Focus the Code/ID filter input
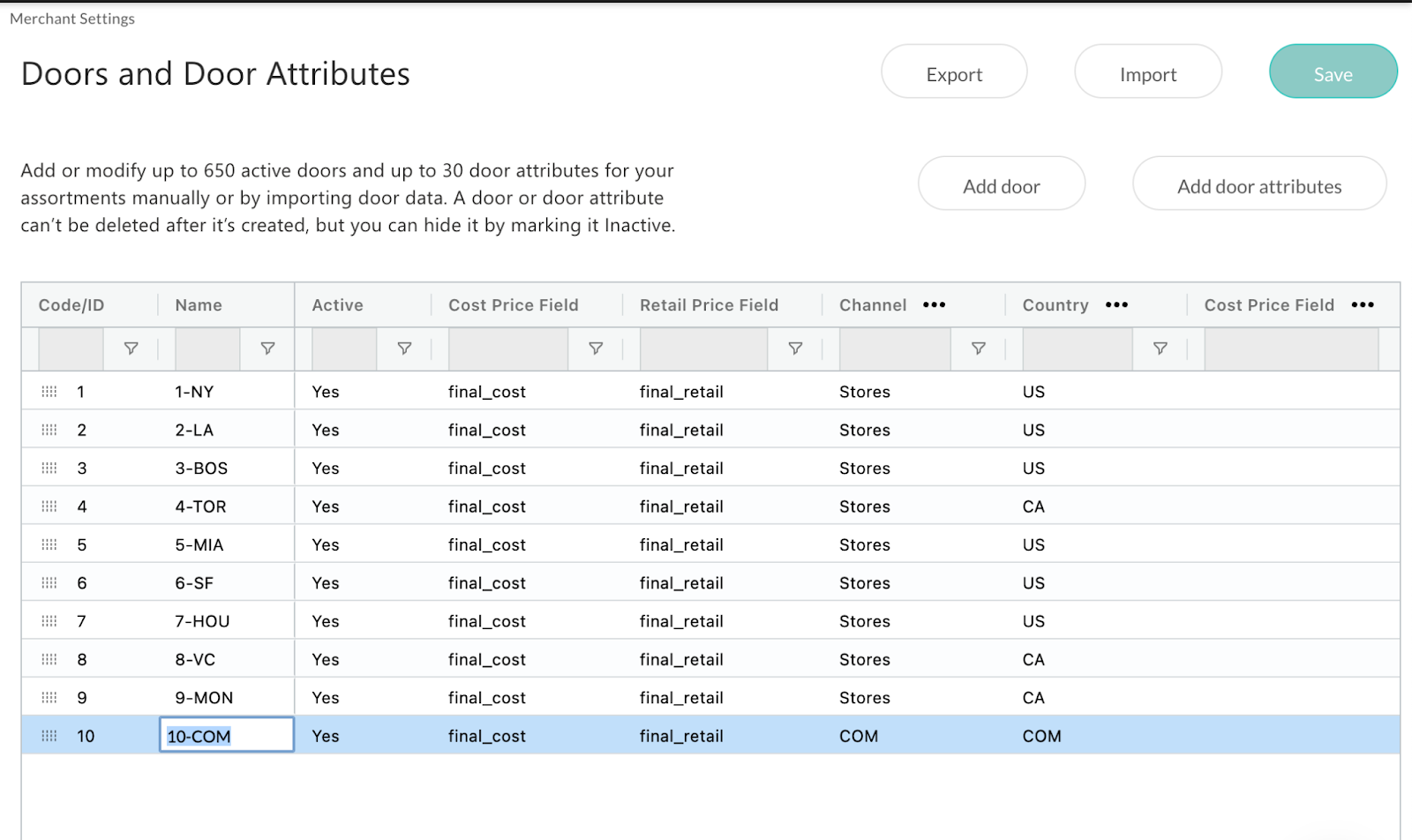The height and width of the screenshot is (840, 1412). (71, 349)
